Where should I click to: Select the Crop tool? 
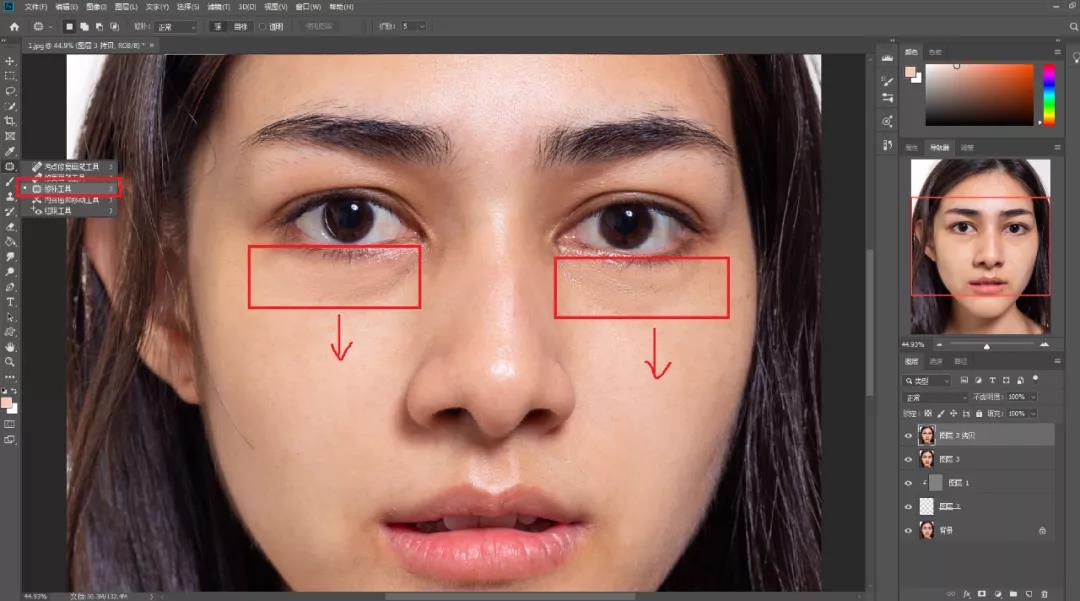pyautogui.click(x=10, y=121)
